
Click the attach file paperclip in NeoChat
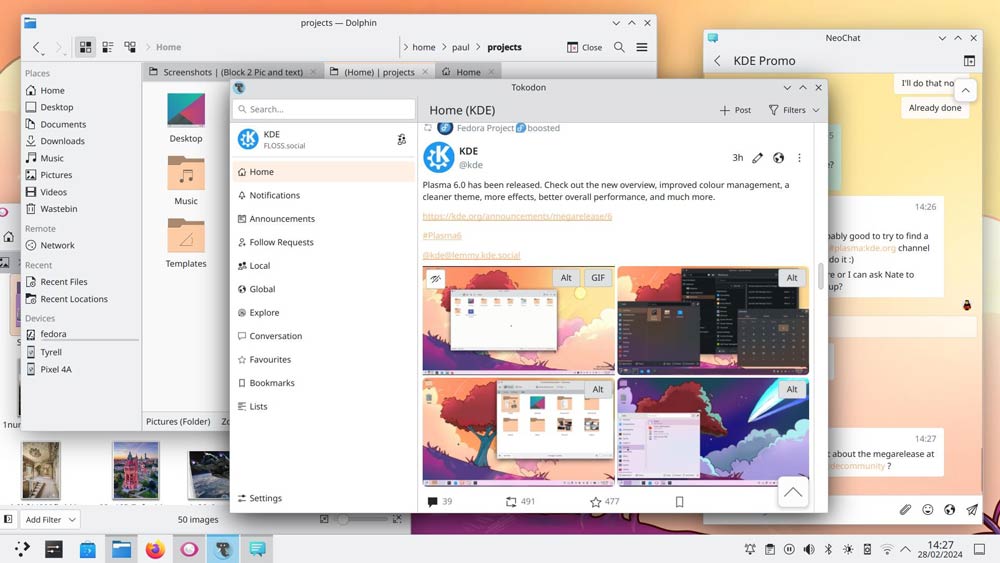point(905,510)
